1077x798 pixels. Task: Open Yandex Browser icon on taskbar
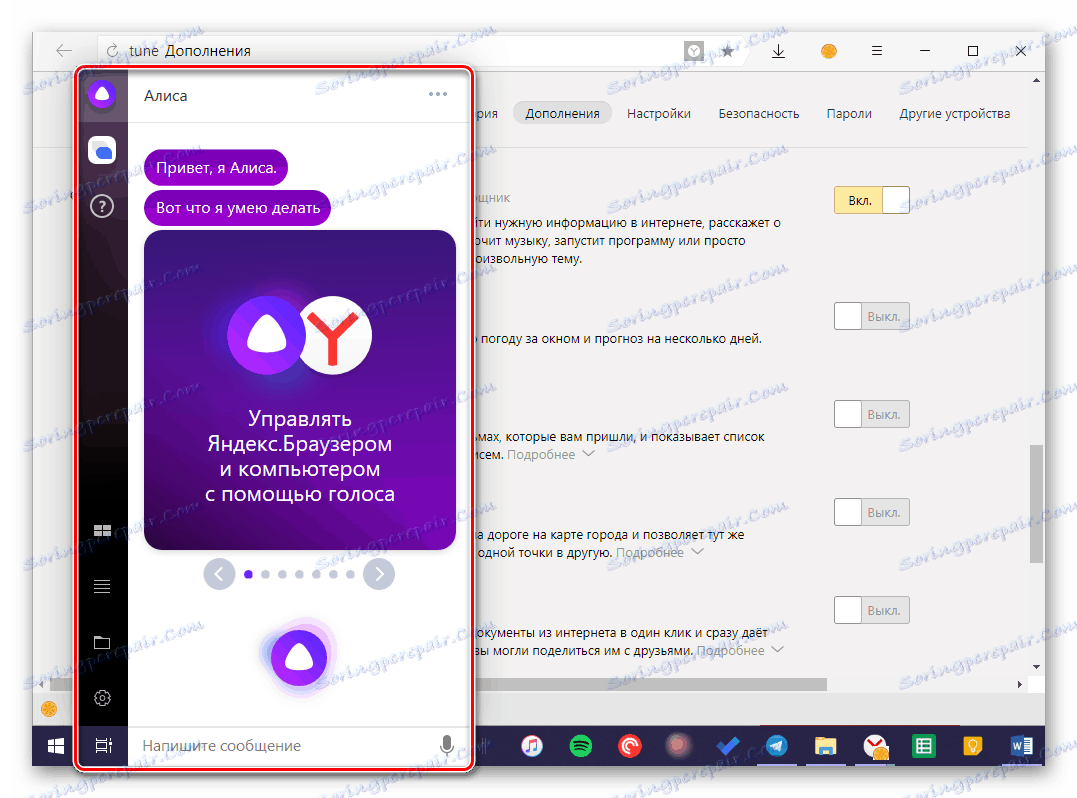(x=875, y=746)
